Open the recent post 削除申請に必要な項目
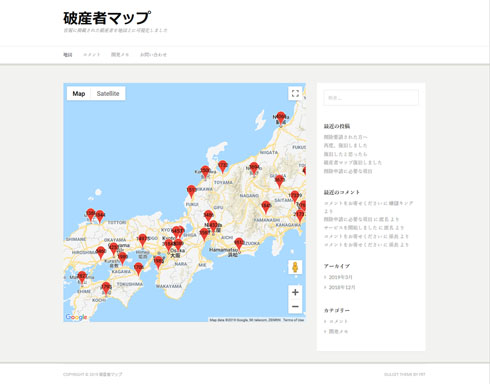This screenshot has width=490, height=387. (348, 171)
